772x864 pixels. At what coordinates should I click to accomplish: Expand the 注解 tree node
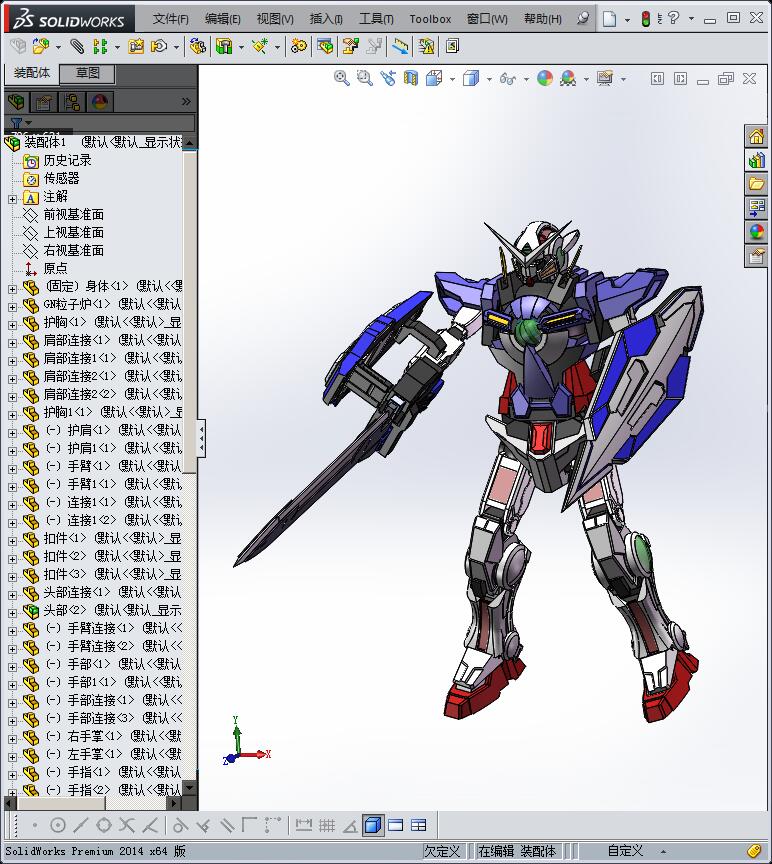[13, 199]
